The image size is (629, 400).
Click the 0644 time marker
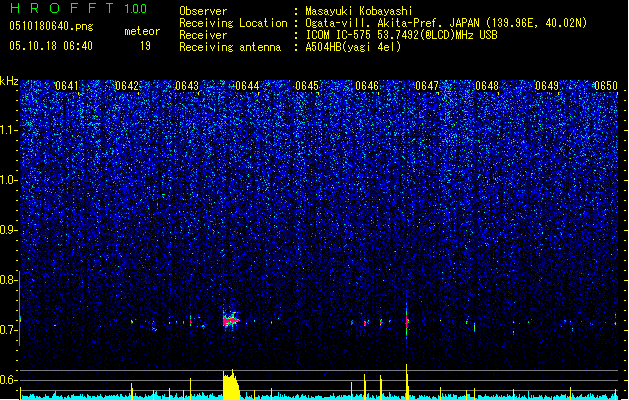tap(247, 86)
